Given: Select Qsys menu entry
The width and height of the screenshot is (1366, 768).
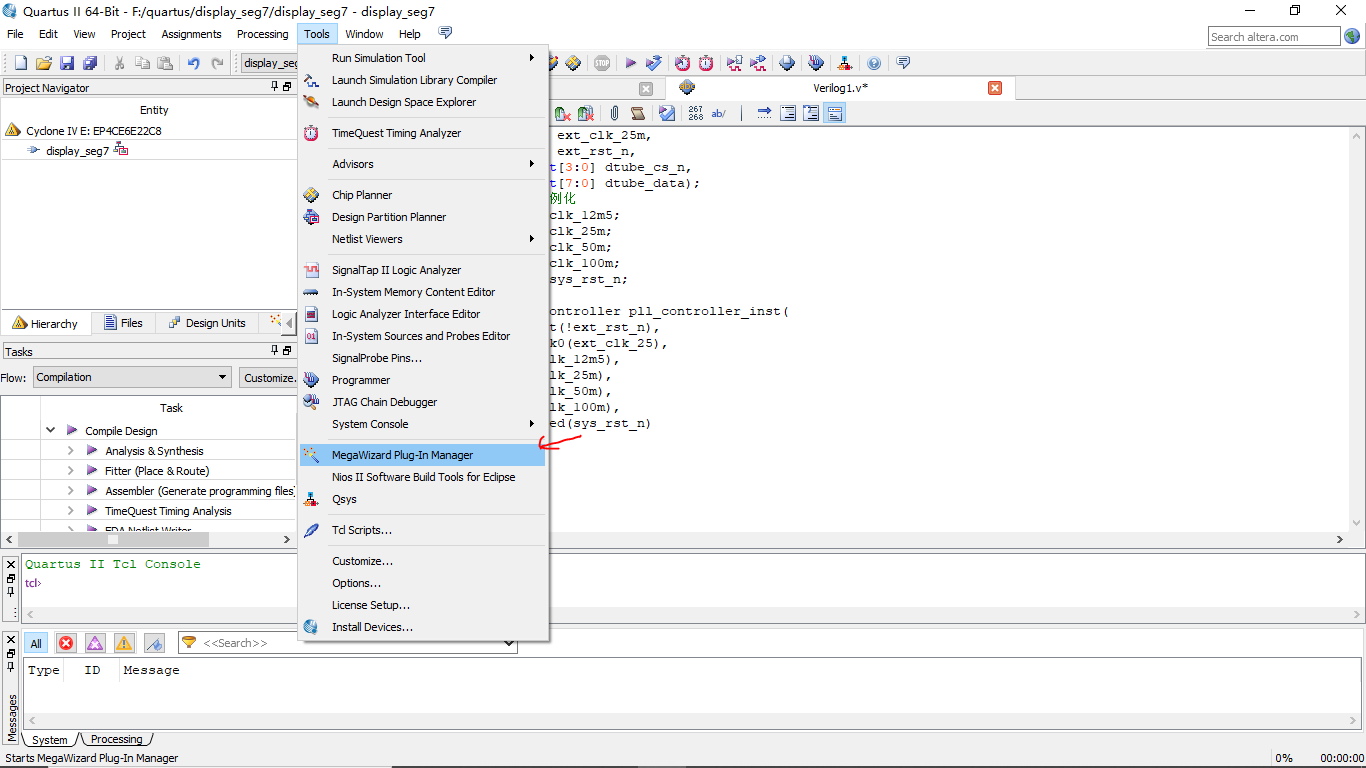Looking at the screenshot, I should (x=424, y=499).
